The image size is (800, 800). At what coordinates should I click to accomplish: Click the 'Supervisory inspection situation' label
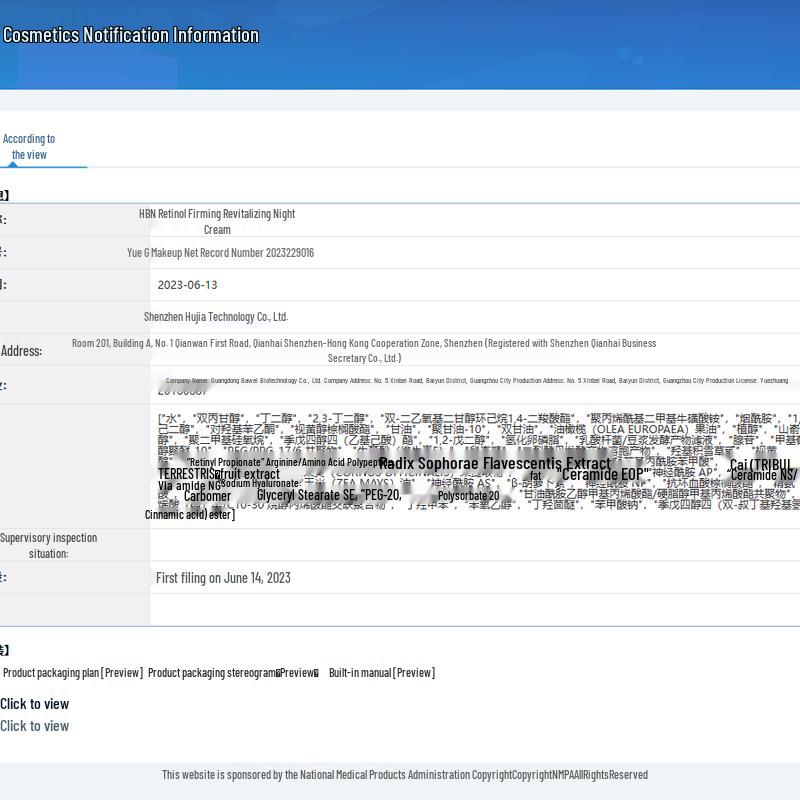[48, 545]
